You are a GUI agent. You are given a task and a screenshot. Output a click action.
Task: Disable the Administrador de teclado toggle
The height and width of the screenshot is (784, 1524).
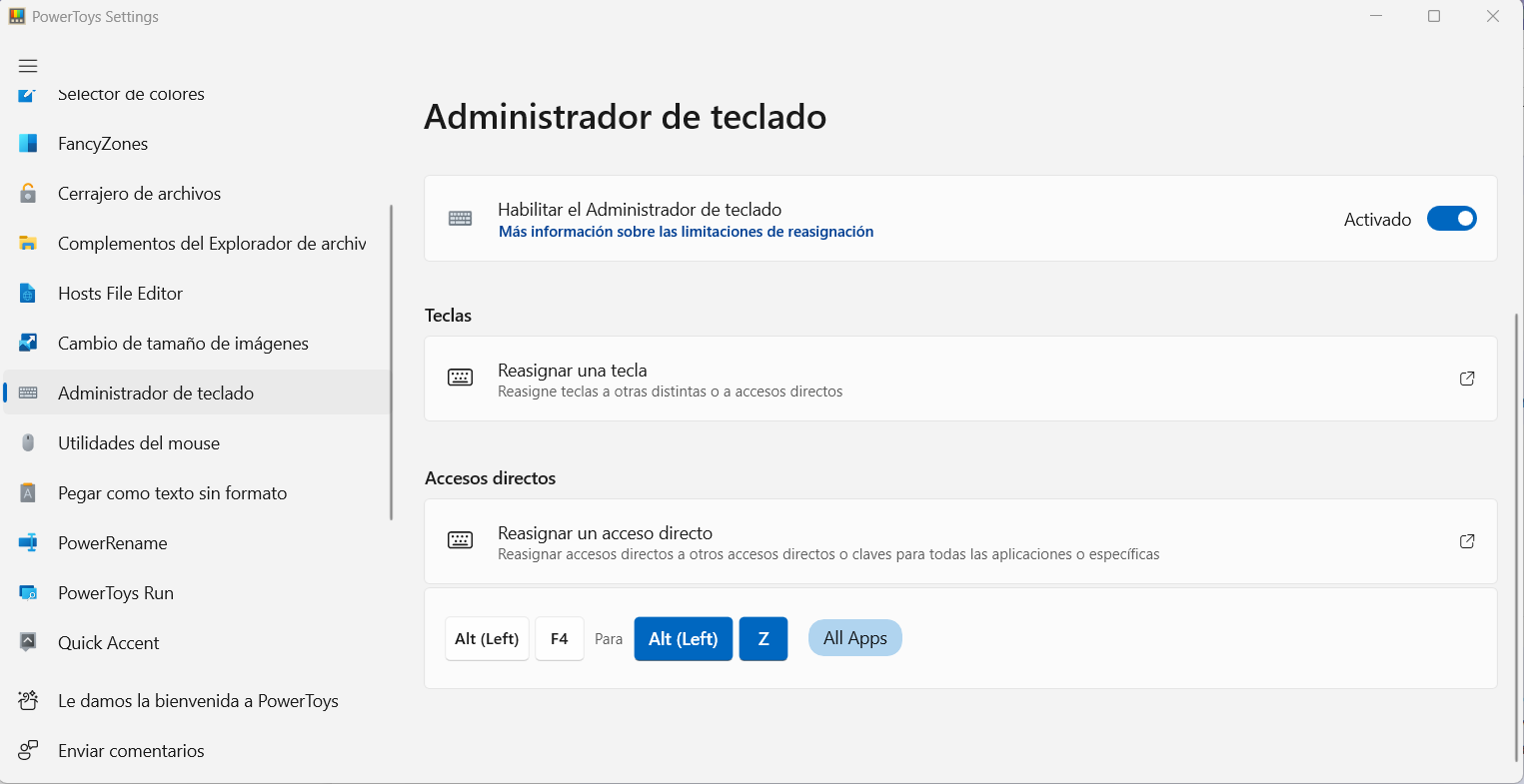(1451, 219)
